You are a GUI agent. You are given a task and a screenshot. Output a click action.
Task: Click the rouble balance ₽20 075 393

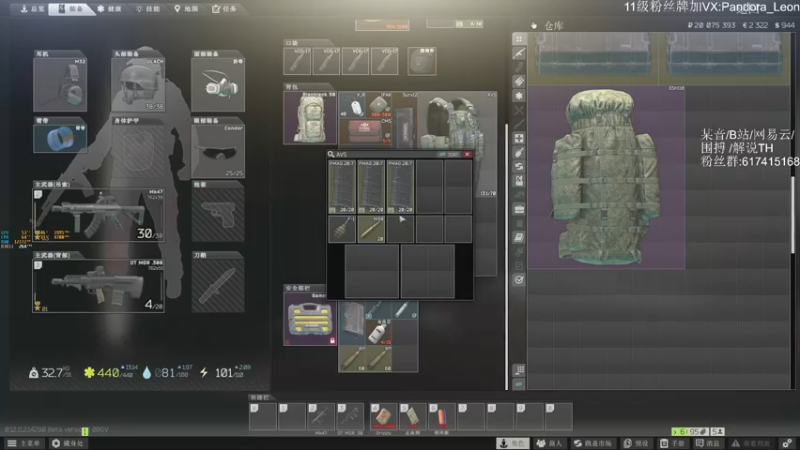(x=711, y=25)
